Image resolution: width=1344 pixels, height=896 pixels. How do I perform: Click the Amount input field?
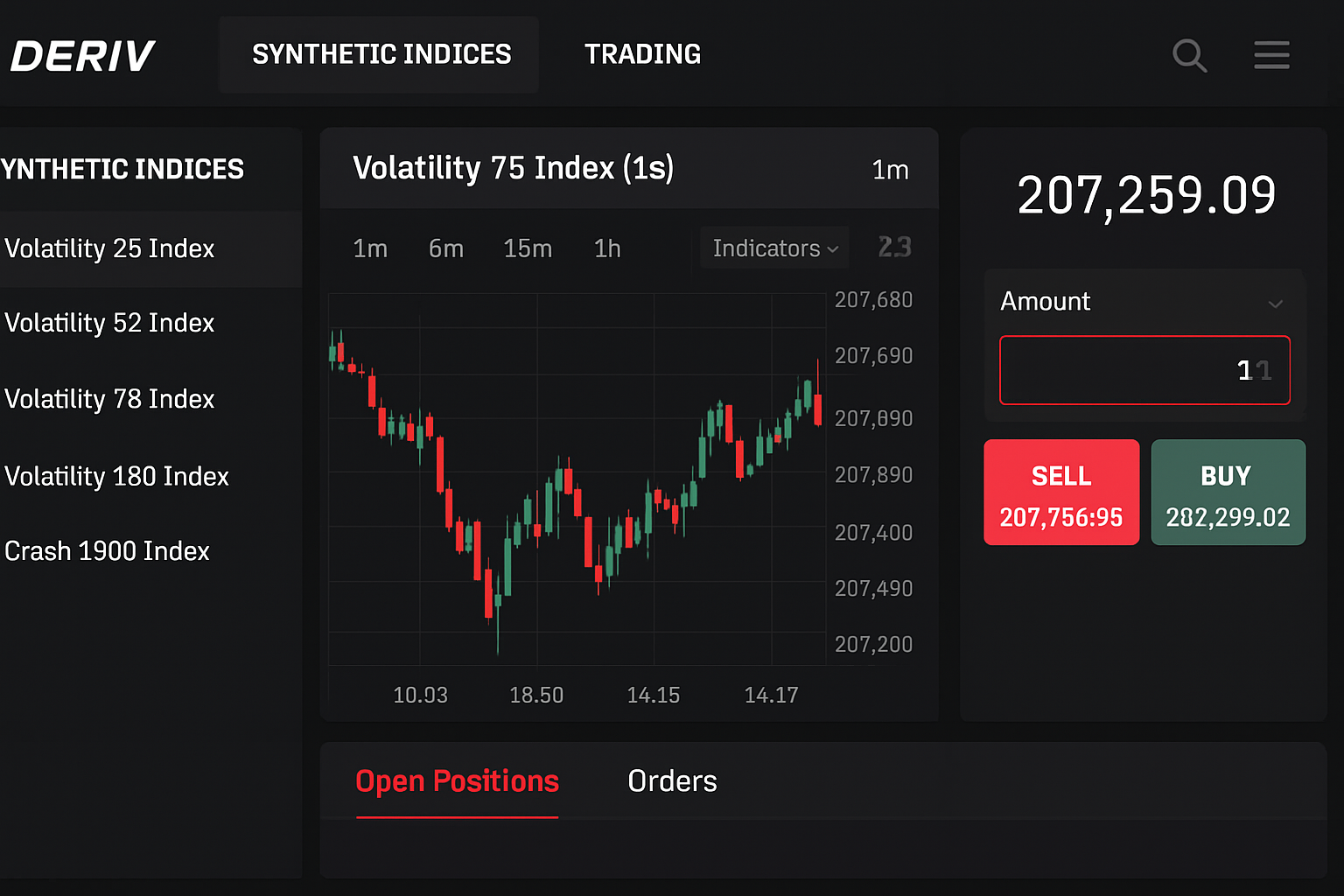pyautogui.click(x=1144, y=370)
